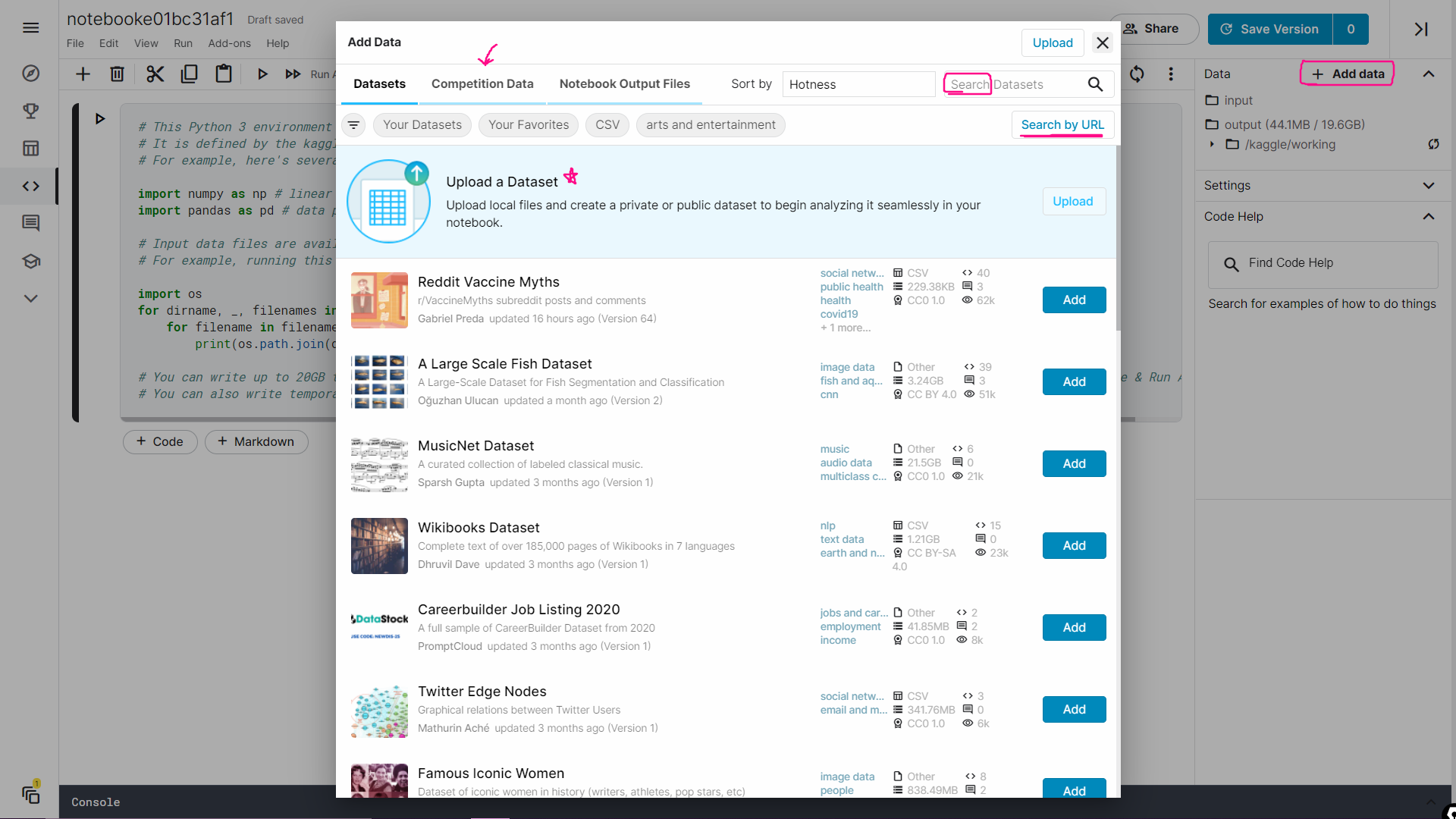Image resolution: width=1456 pixels, height=819 pixels.
Task: Click the Find Code Help search field
Action: coord(1323,263)
